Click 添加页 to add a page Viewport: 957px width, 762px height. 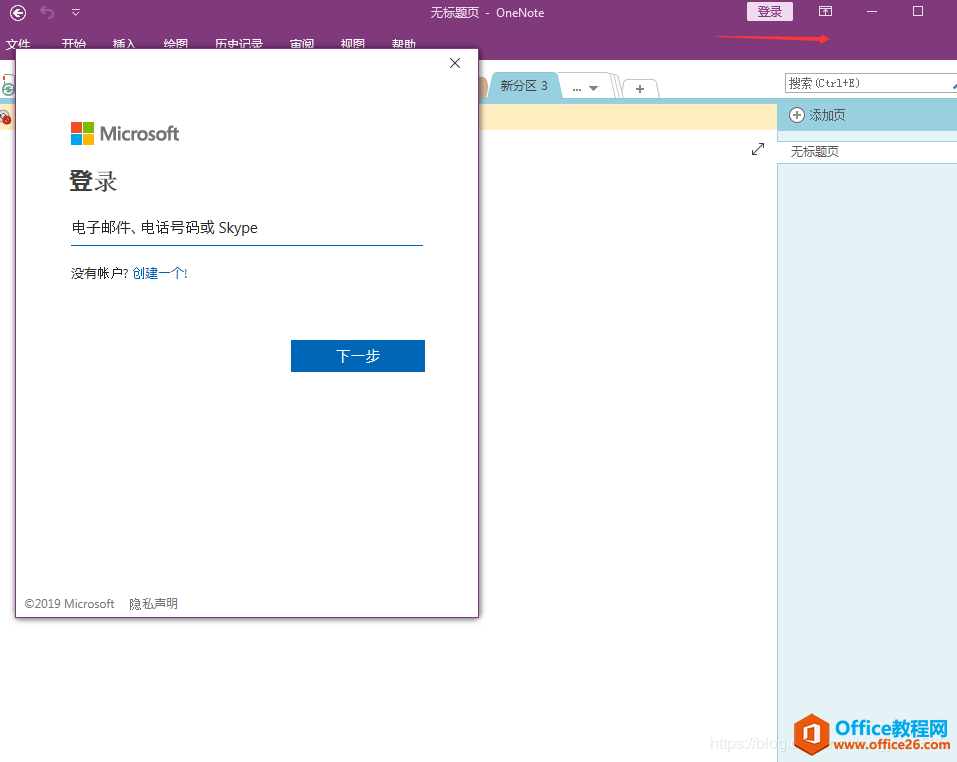pyautogui.click(x=817, y=115)
